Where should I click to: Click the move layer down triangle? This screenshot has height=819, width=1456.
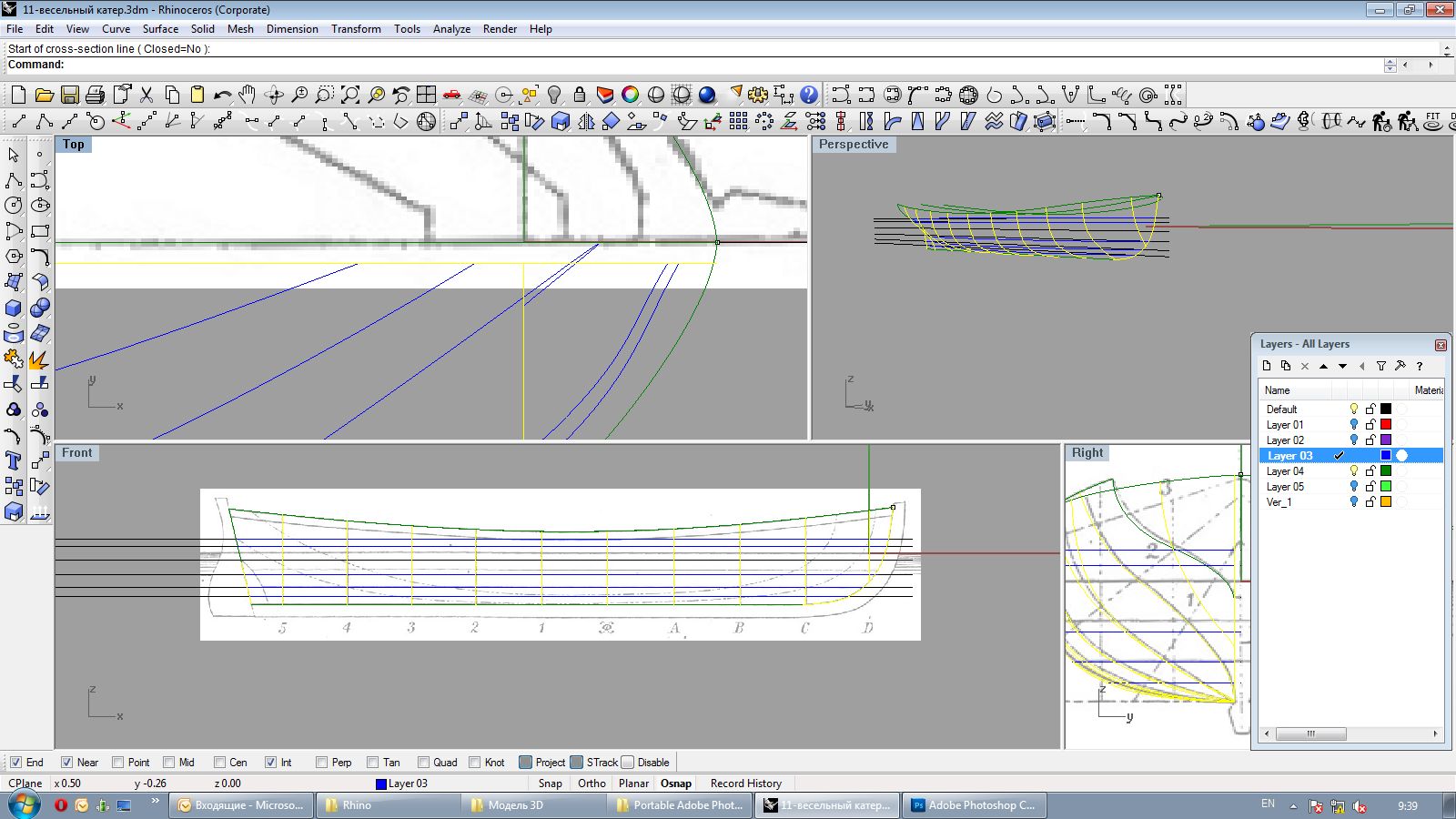(1342, 366)
